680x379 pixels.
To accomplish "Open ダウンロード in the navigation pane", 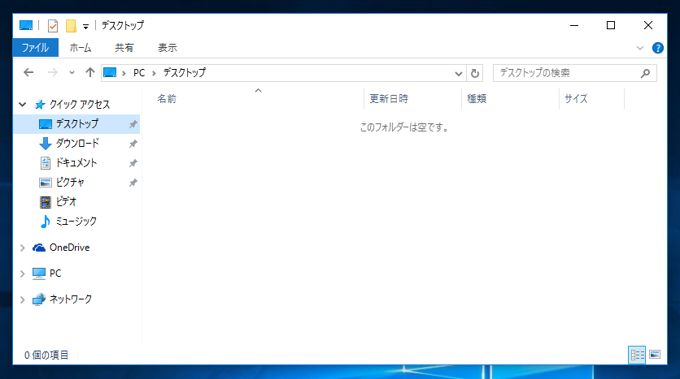I will 77,143.
